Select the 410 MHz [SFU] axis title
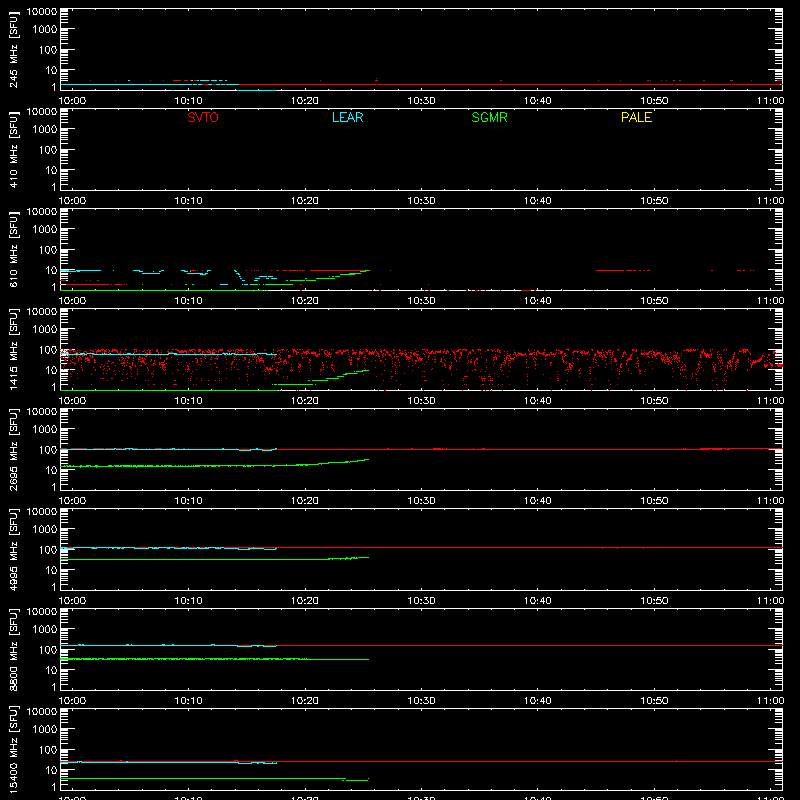The height and width of the screenshot is (800, 800). point(14,149)
